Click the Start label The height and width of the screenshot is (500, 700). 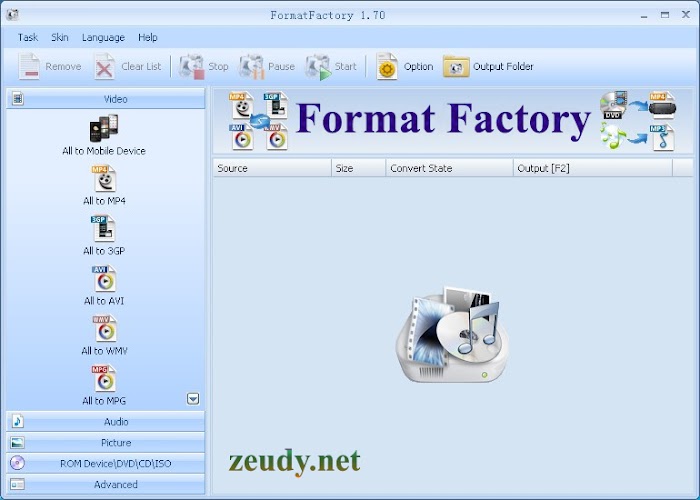[346, 67]
